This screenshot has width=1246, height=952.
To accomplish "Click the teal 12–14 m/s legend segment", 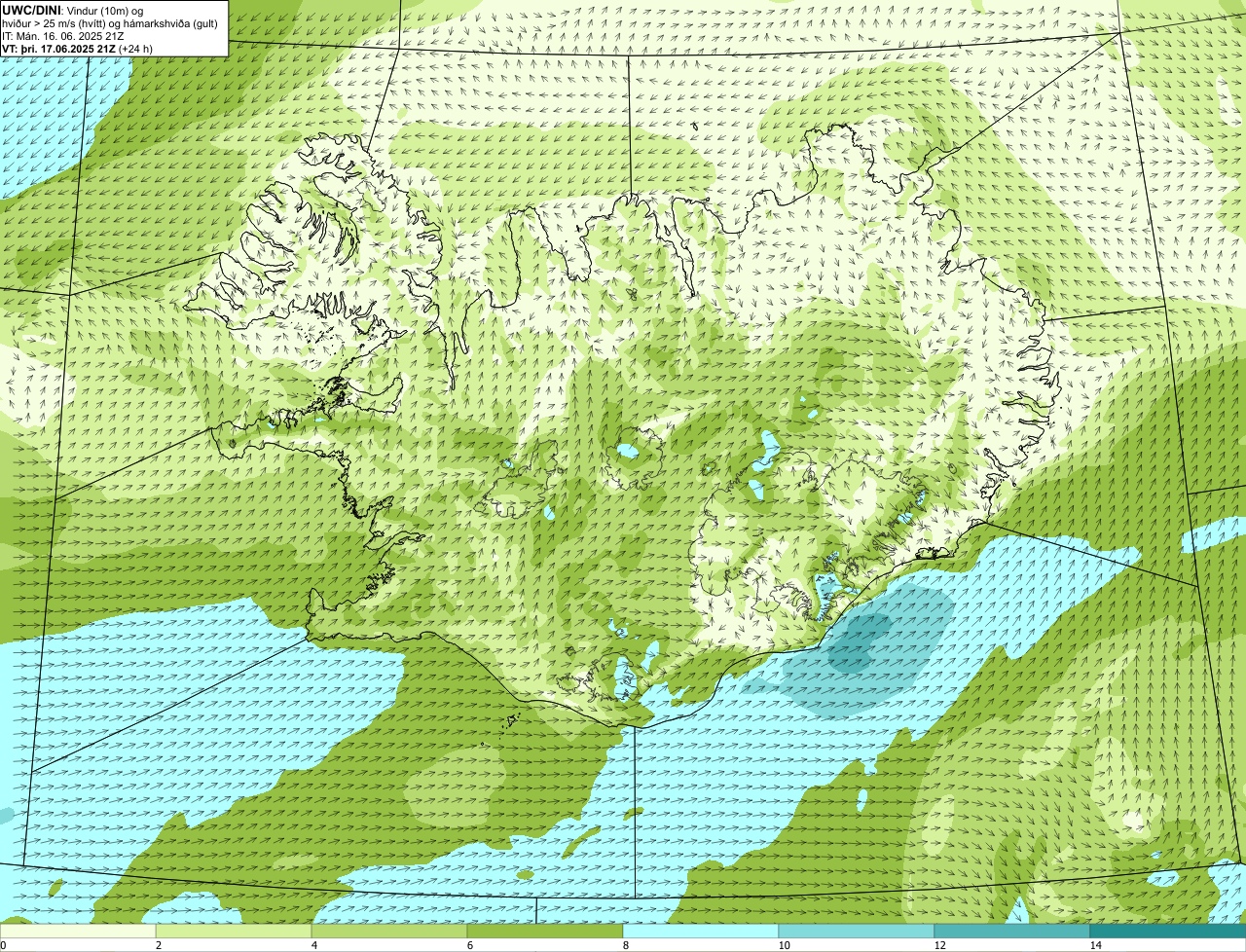I will [x=1012, y=931].
